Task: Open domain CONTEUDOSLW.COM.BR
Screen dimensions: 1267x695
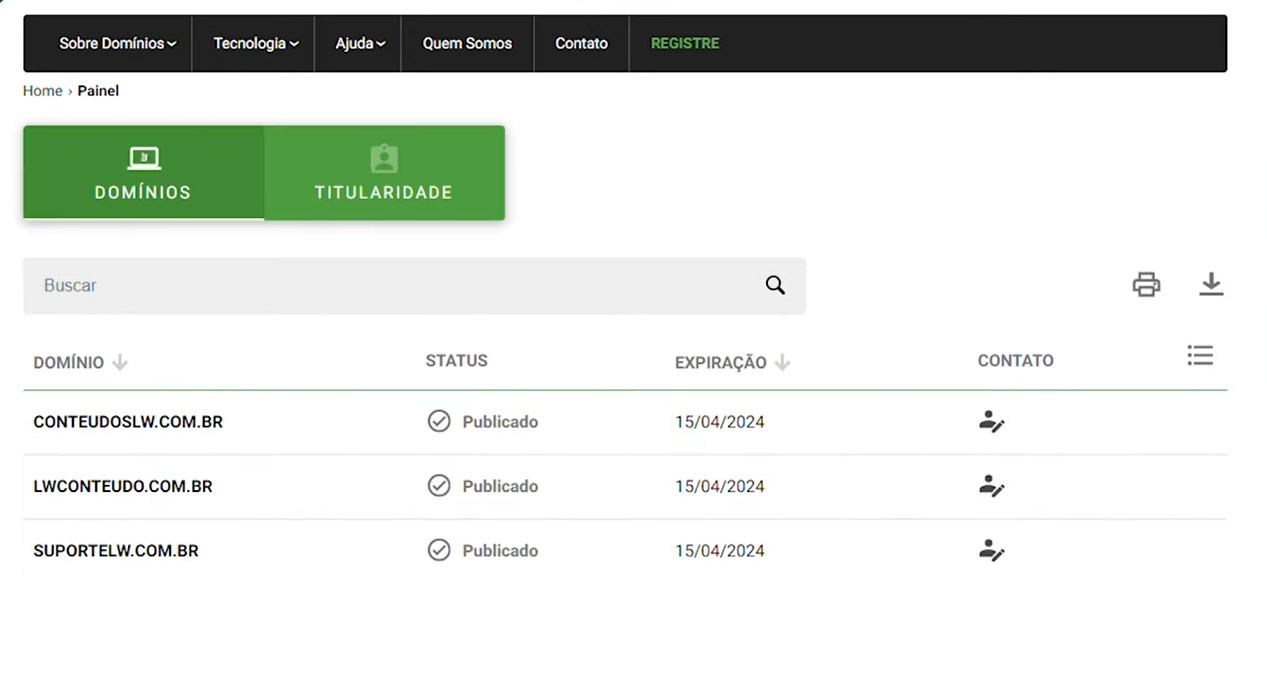Action: click(x=128, y=422)
